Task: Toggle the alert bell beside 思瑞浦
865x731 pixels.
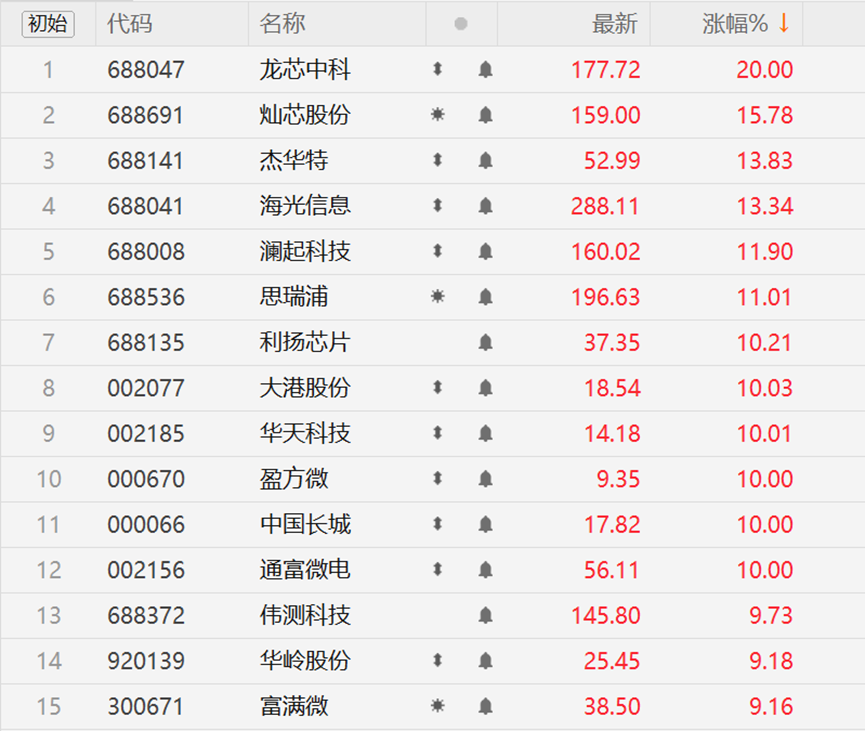Action: (x=485, y=297)
